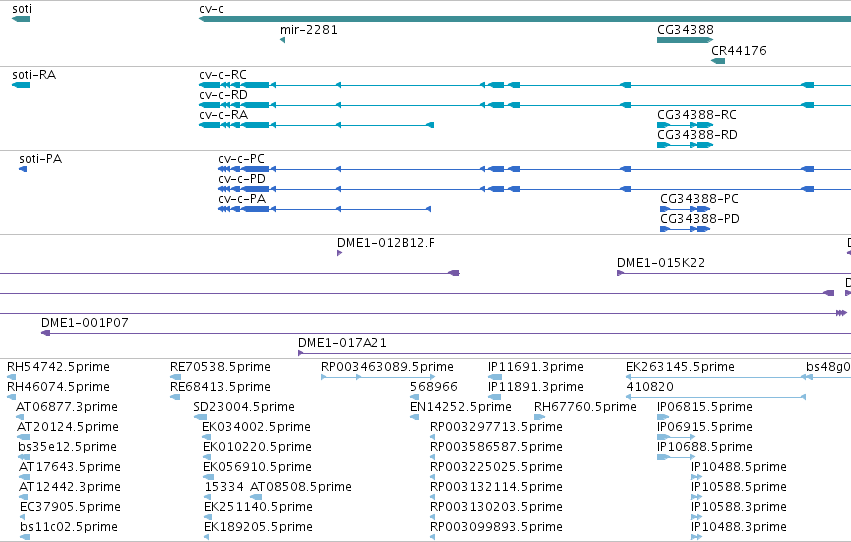Screen dimensions: 851x542
Task: Select EST IP11691.3prime
Action: point(536,367)
